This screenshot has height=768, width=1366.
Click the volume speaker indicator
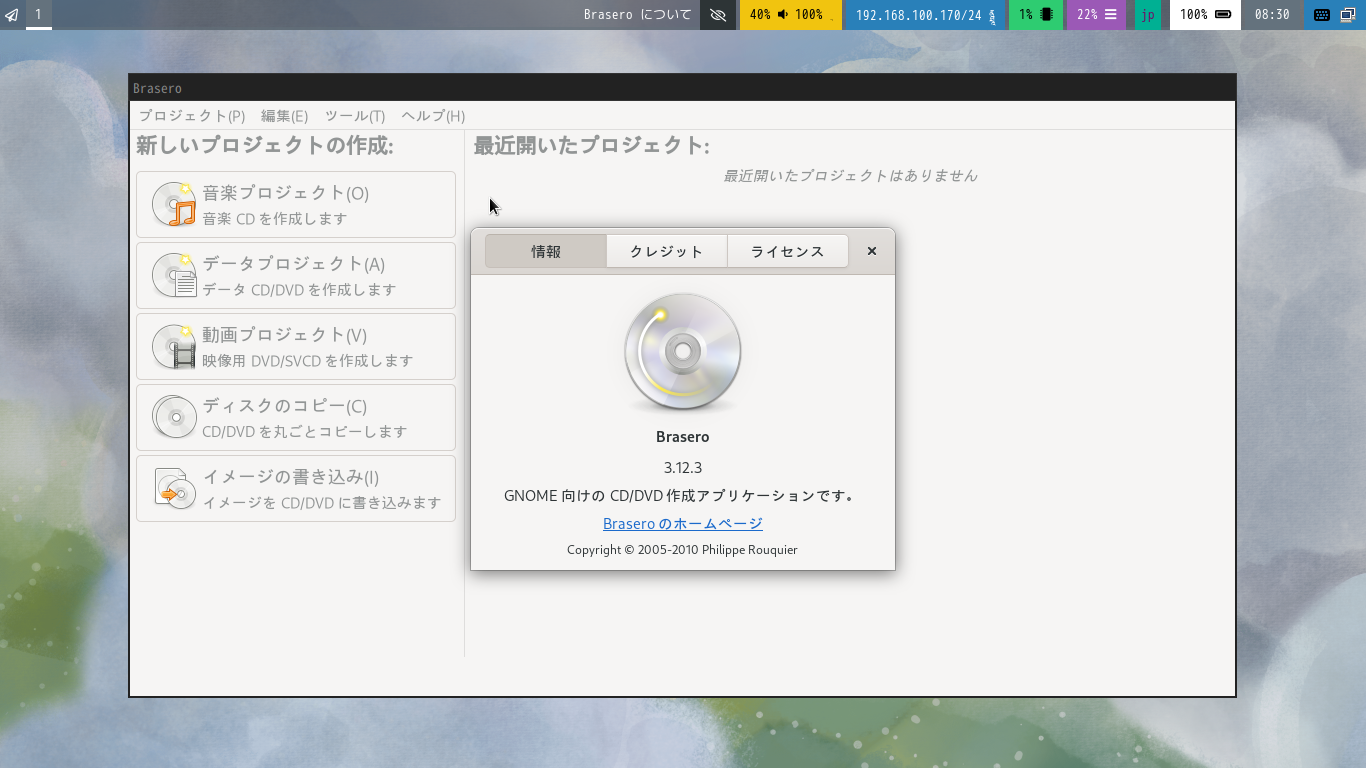[790, 15]
